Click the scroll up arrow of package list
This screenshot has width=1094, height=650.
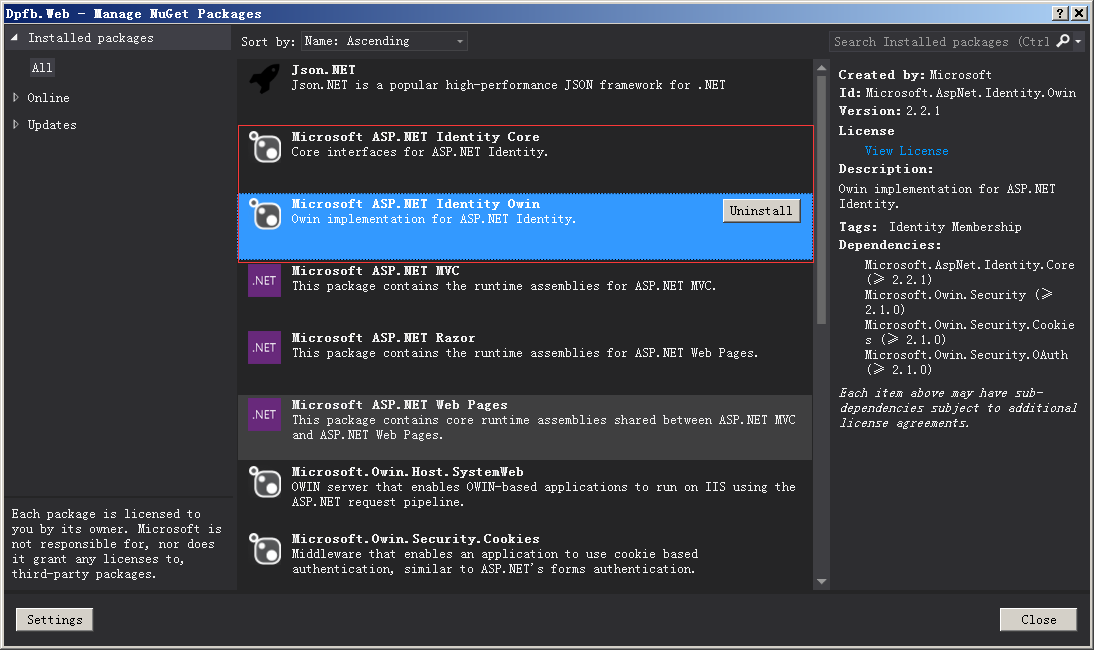coord(821,68)
